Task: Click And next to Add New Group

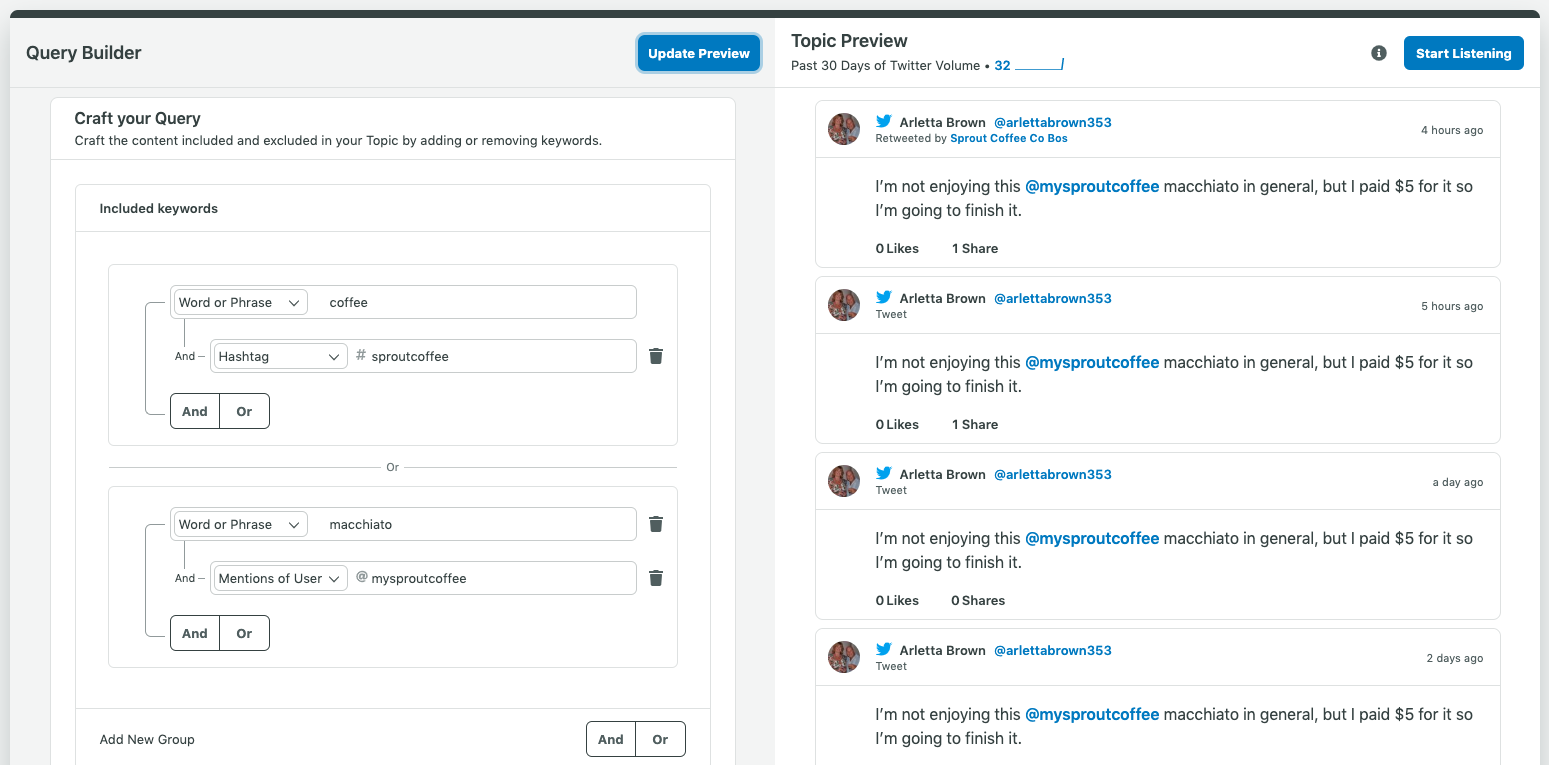Action: tap(611, 739)
